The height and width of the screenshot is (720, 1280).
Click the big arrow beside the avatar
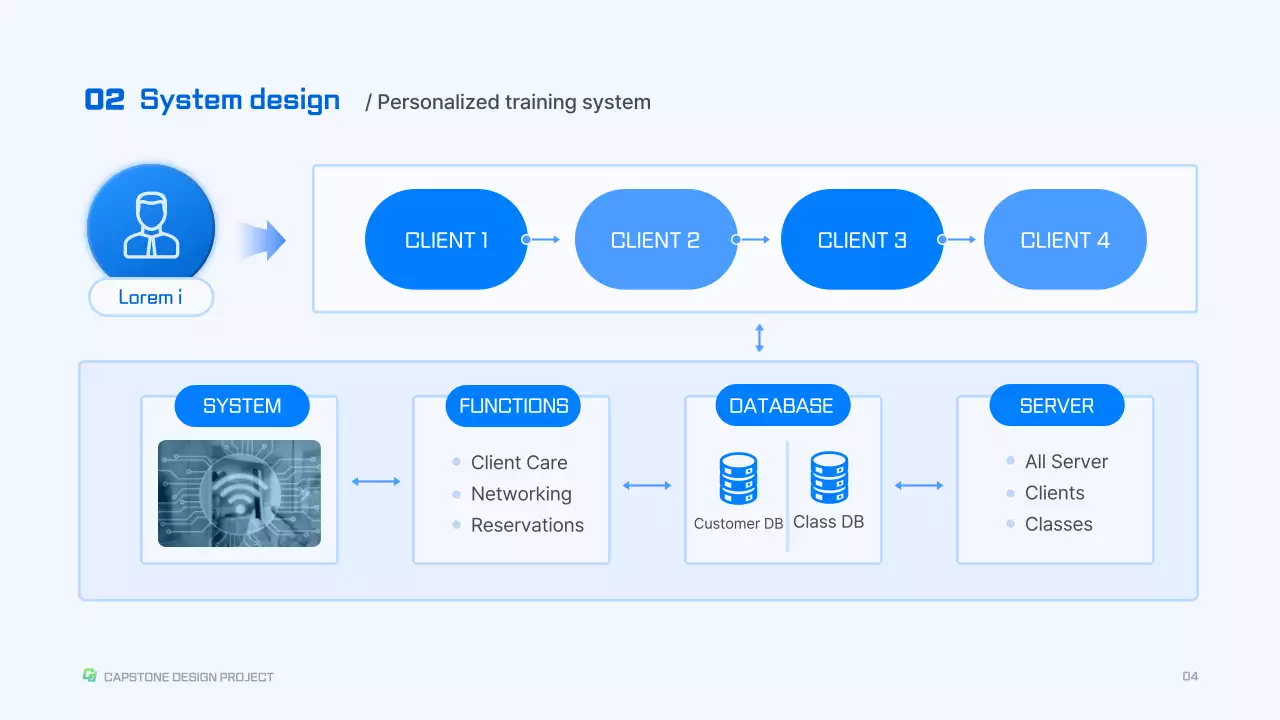point(263,240)
